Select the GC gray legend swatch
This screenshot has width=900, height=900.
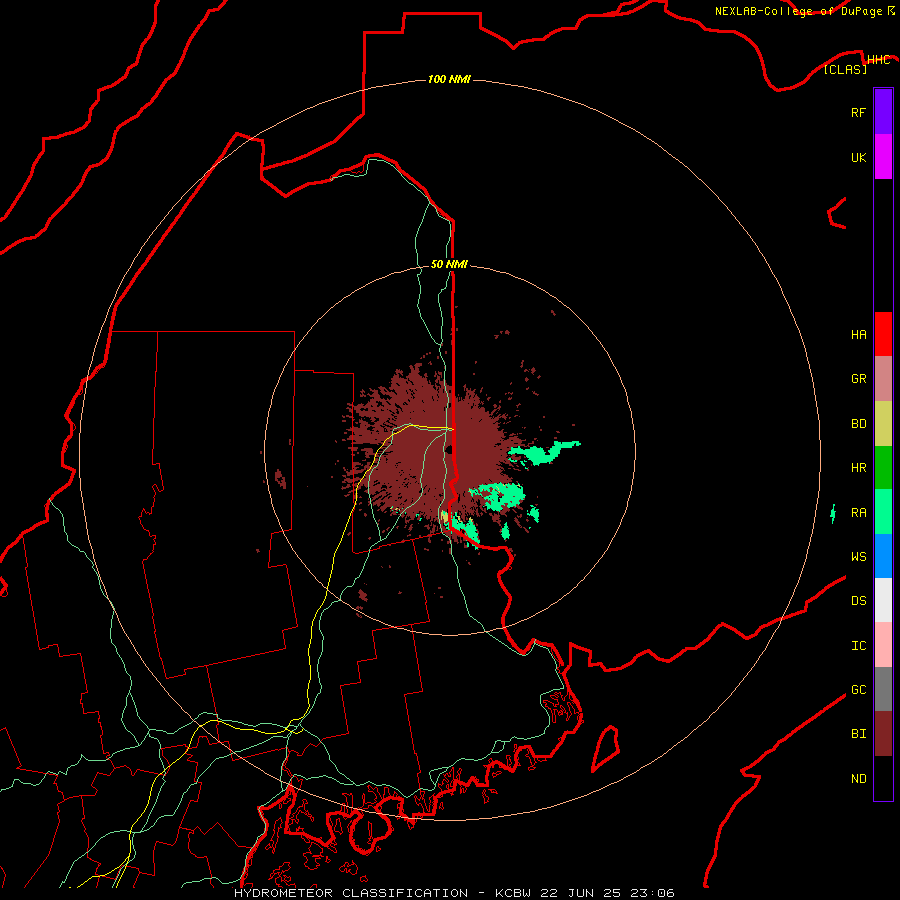pyautogui.click(x=883, y=689)
